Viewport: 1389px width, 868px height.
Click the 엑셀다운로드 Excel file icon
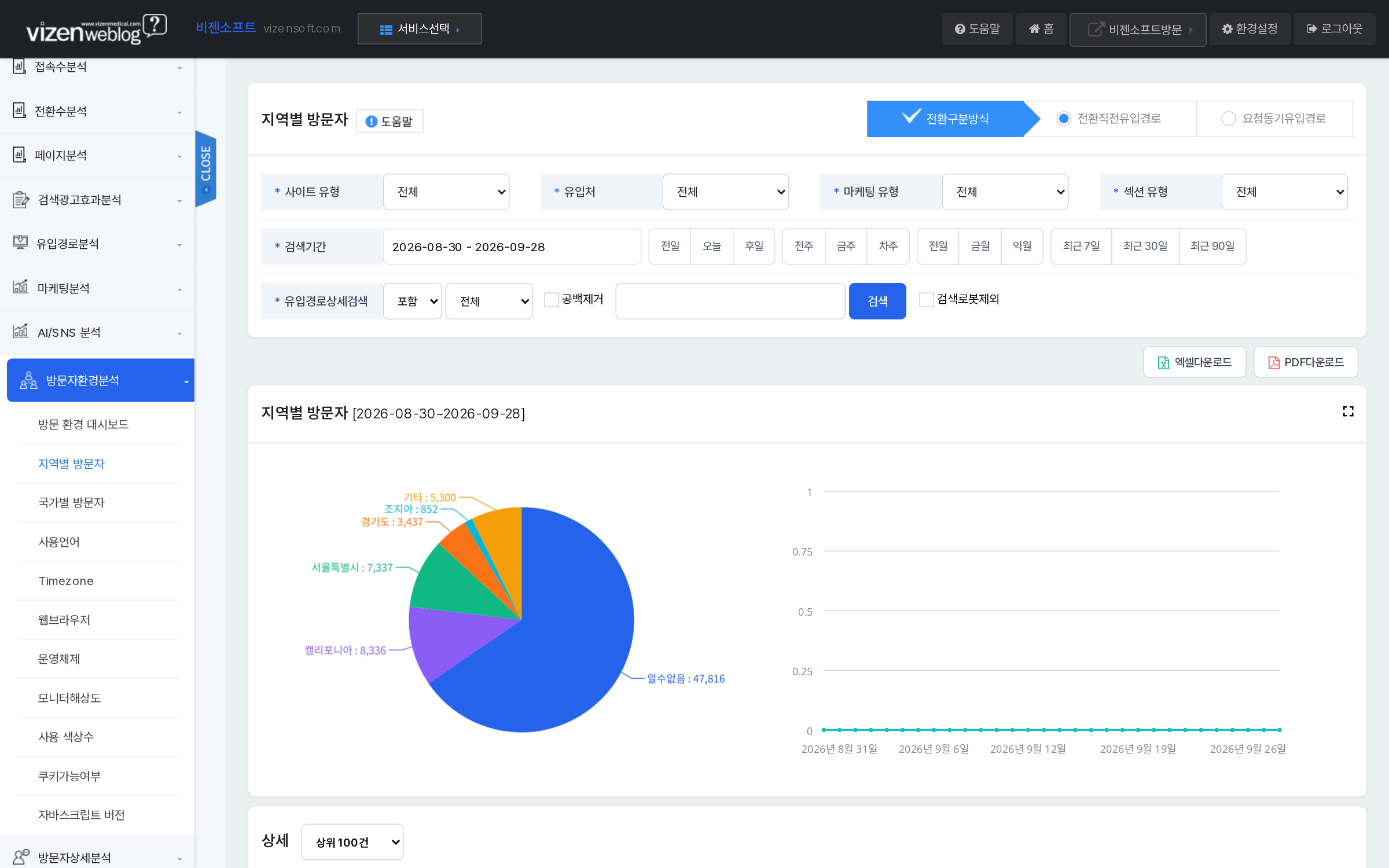click(1163, 362)
